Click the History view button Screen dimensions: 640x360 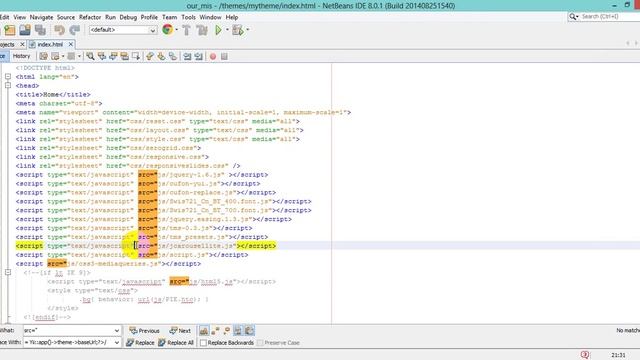pyautogui.click(x=21, y=56)
